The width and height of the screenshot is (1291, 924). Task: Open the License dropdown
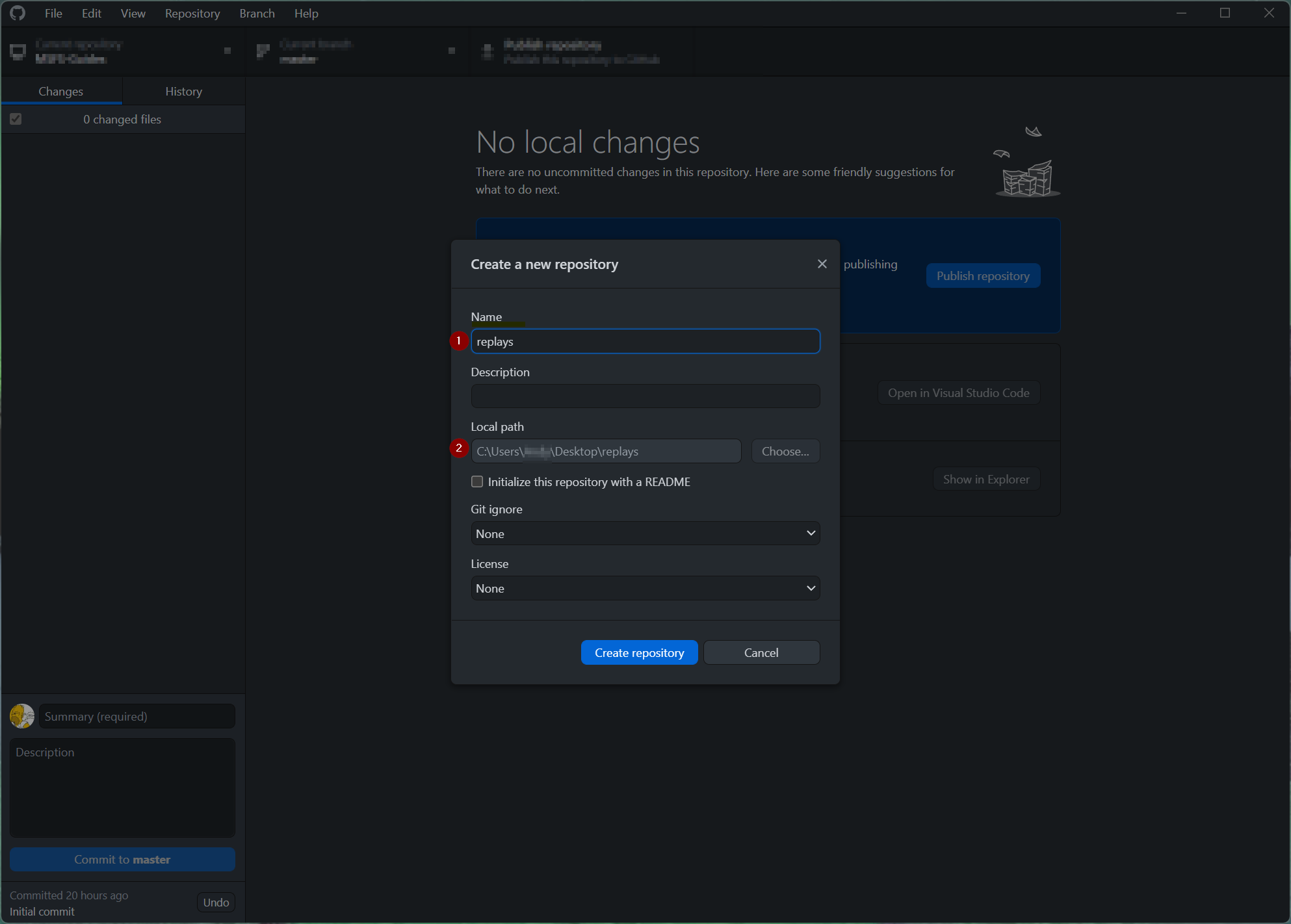645,588
